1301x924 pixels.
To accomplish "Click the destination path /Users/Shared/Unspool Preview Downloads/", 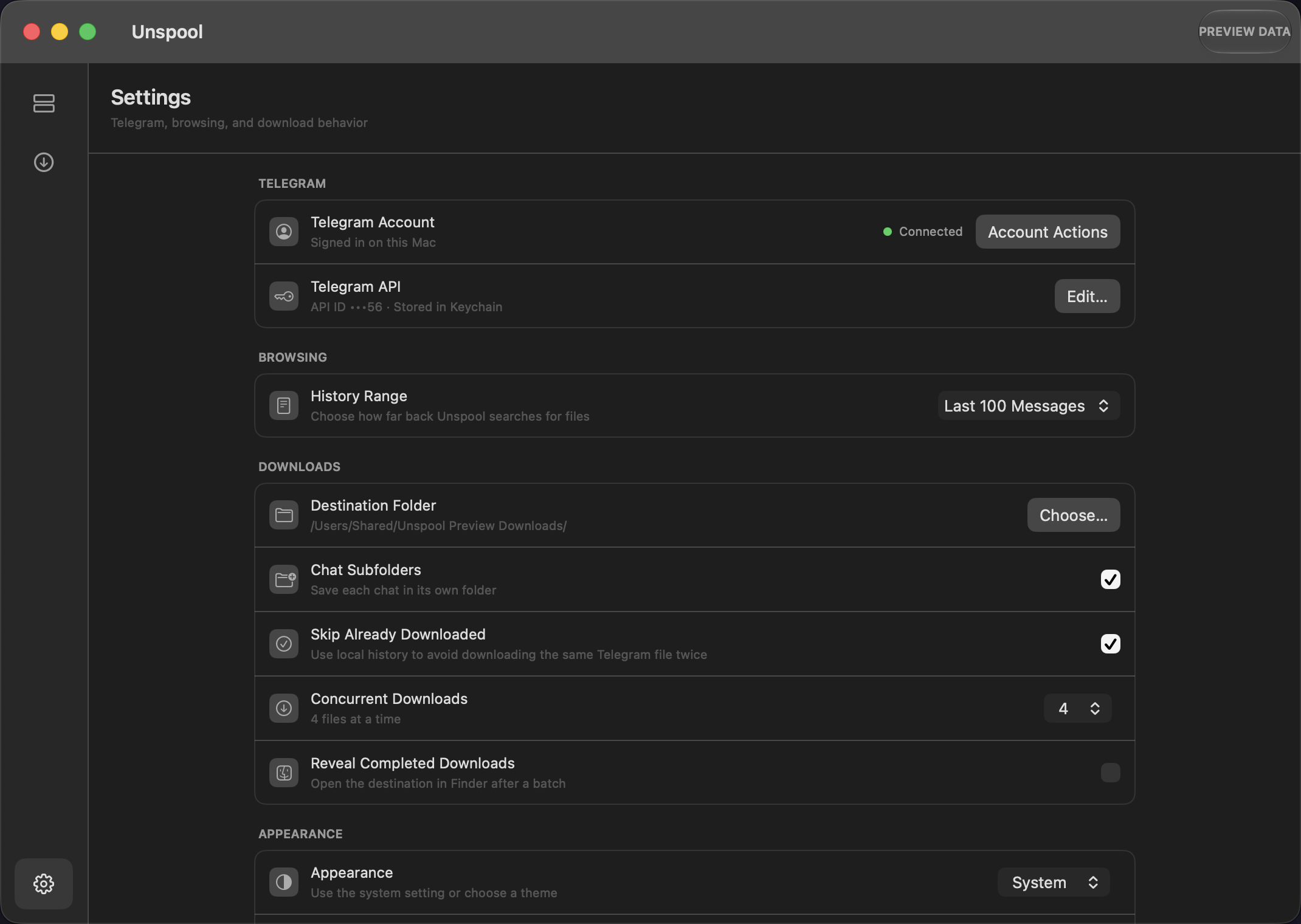I will tap(439, 526).
